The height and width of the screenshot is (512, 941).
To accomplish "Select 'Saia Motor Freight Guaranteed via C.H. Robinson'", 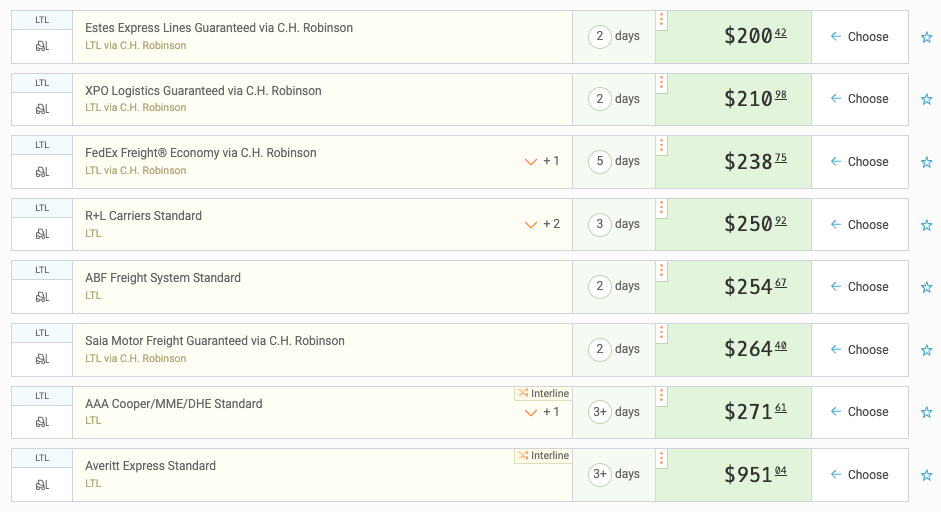I will (x=215, y=341).
